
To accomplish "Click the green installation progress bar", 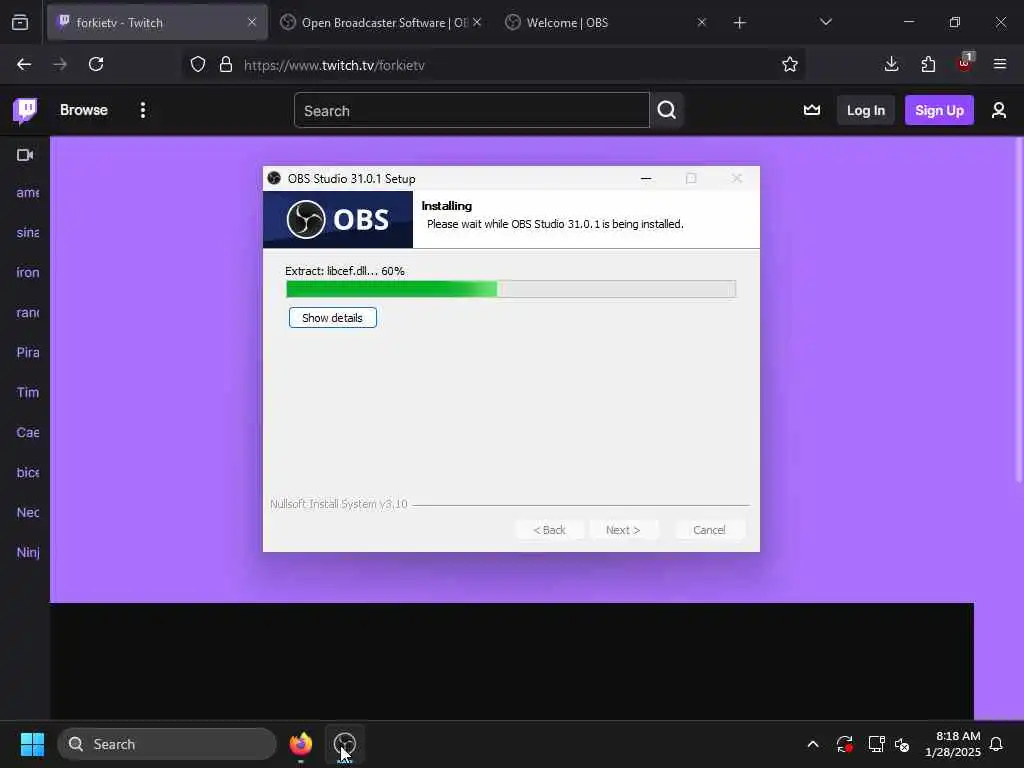I will pos(511,289).
